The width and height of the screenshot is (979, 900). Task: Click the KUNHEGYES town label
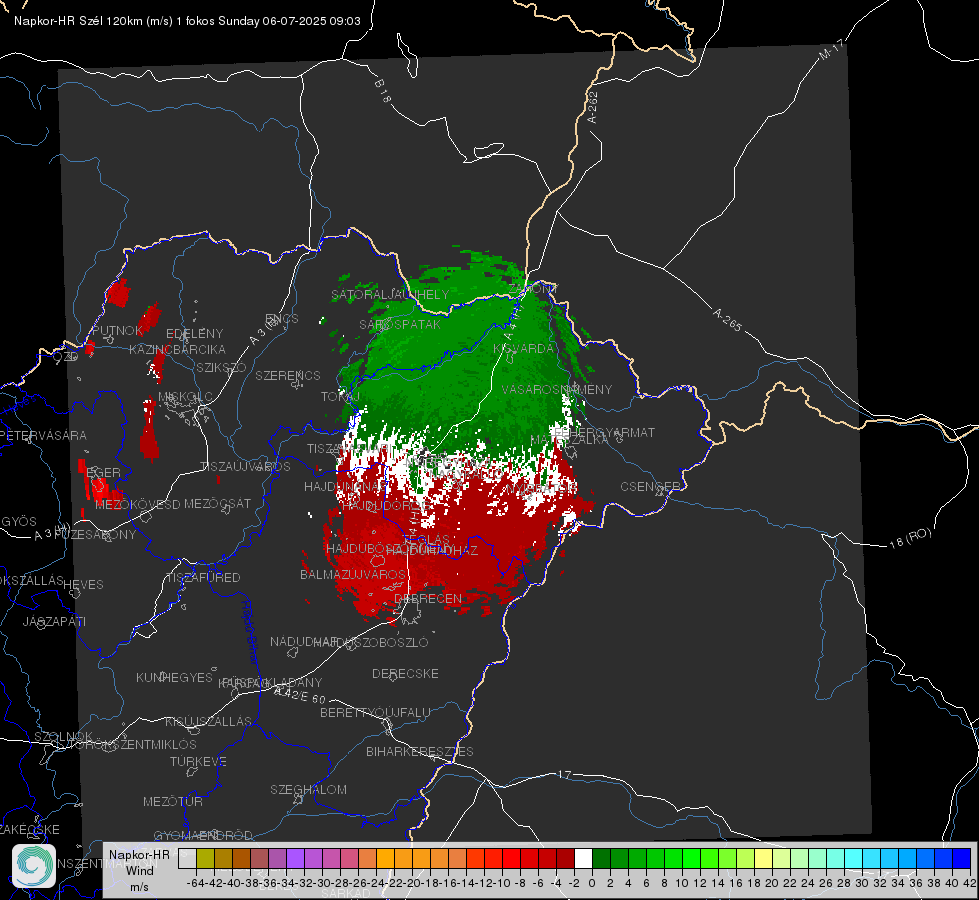(174, 678)
